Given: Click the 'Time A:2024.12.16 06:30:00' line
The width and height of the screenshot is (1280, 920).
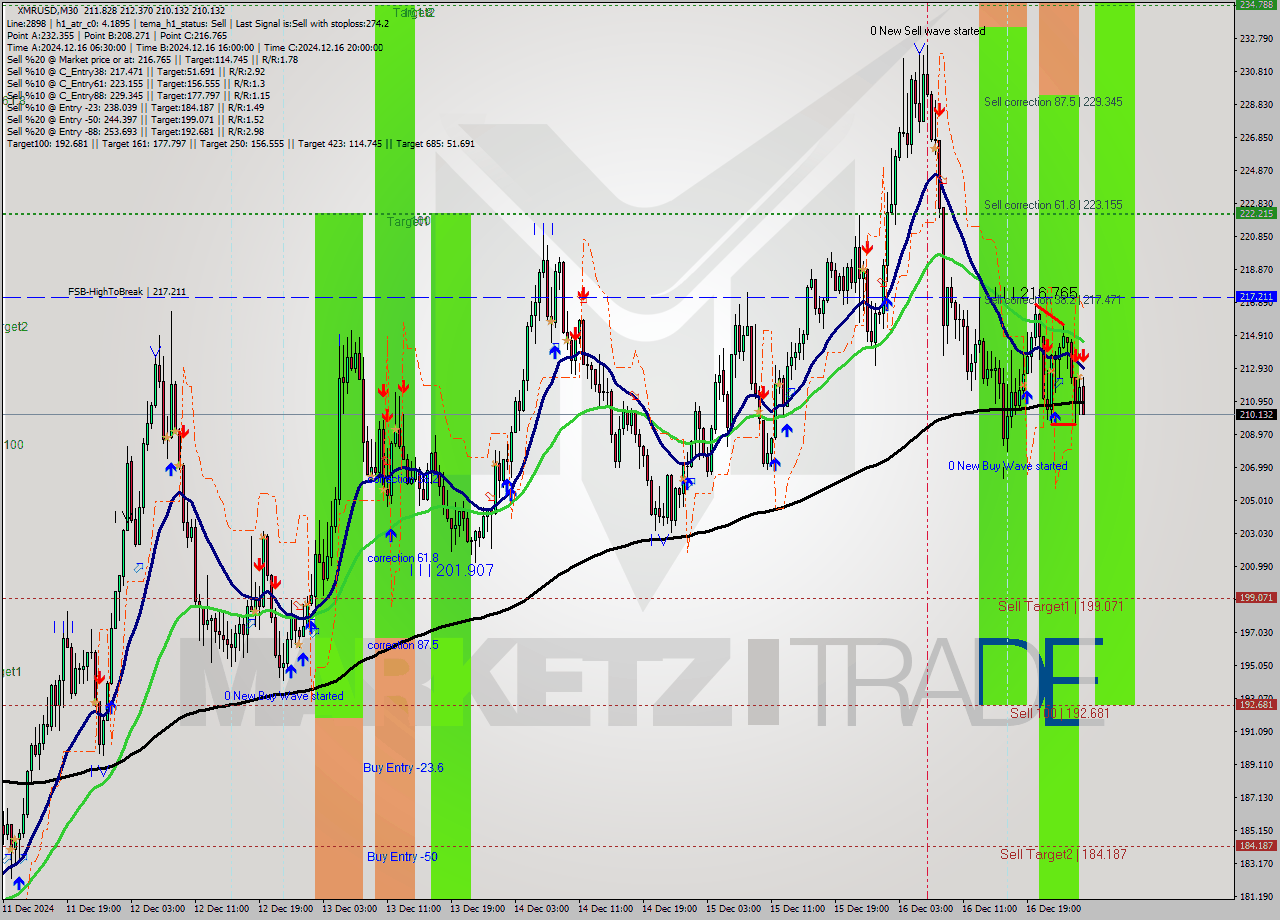Looking at the screenshot, I should [194, 47].
